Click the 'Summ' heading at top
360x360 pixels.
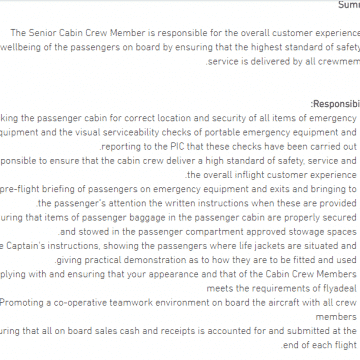349,5
